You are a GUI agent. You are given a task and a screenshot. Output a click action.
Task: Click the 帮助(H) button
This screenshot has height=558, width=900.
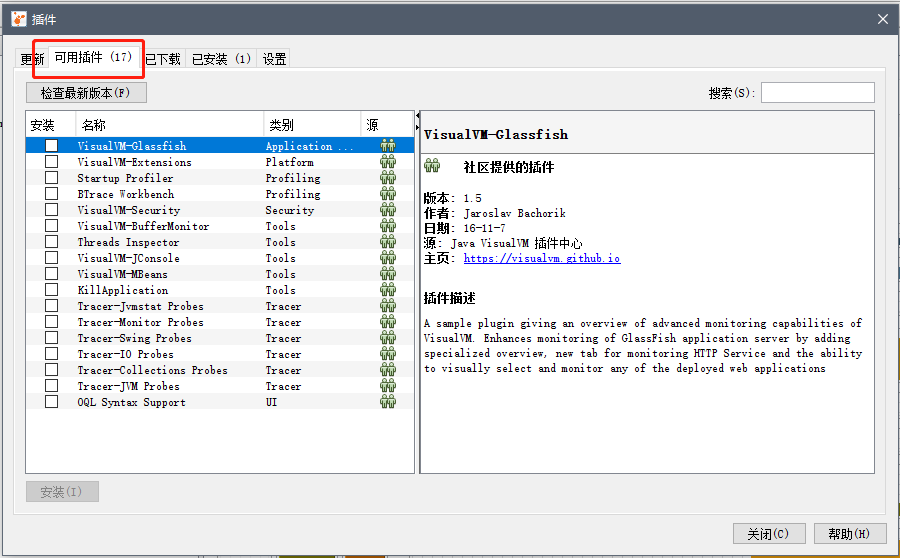pyautogui.click(x=849, y=533)
